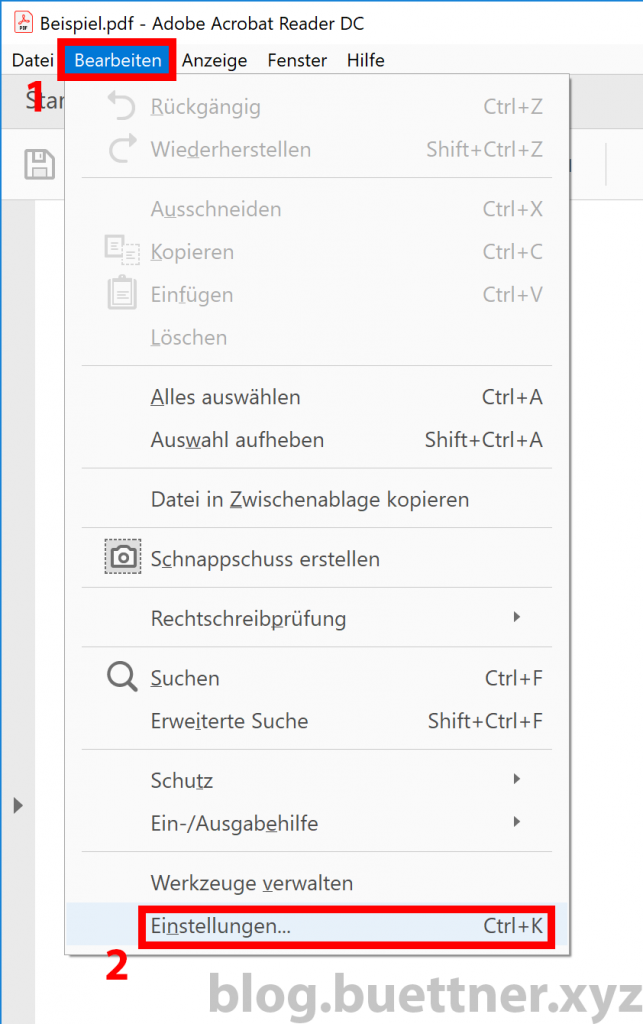Screen dimensions: 643x1024
Task: Click the camera icon for Schnappschuss erstellen
Action: pos(122,555)
